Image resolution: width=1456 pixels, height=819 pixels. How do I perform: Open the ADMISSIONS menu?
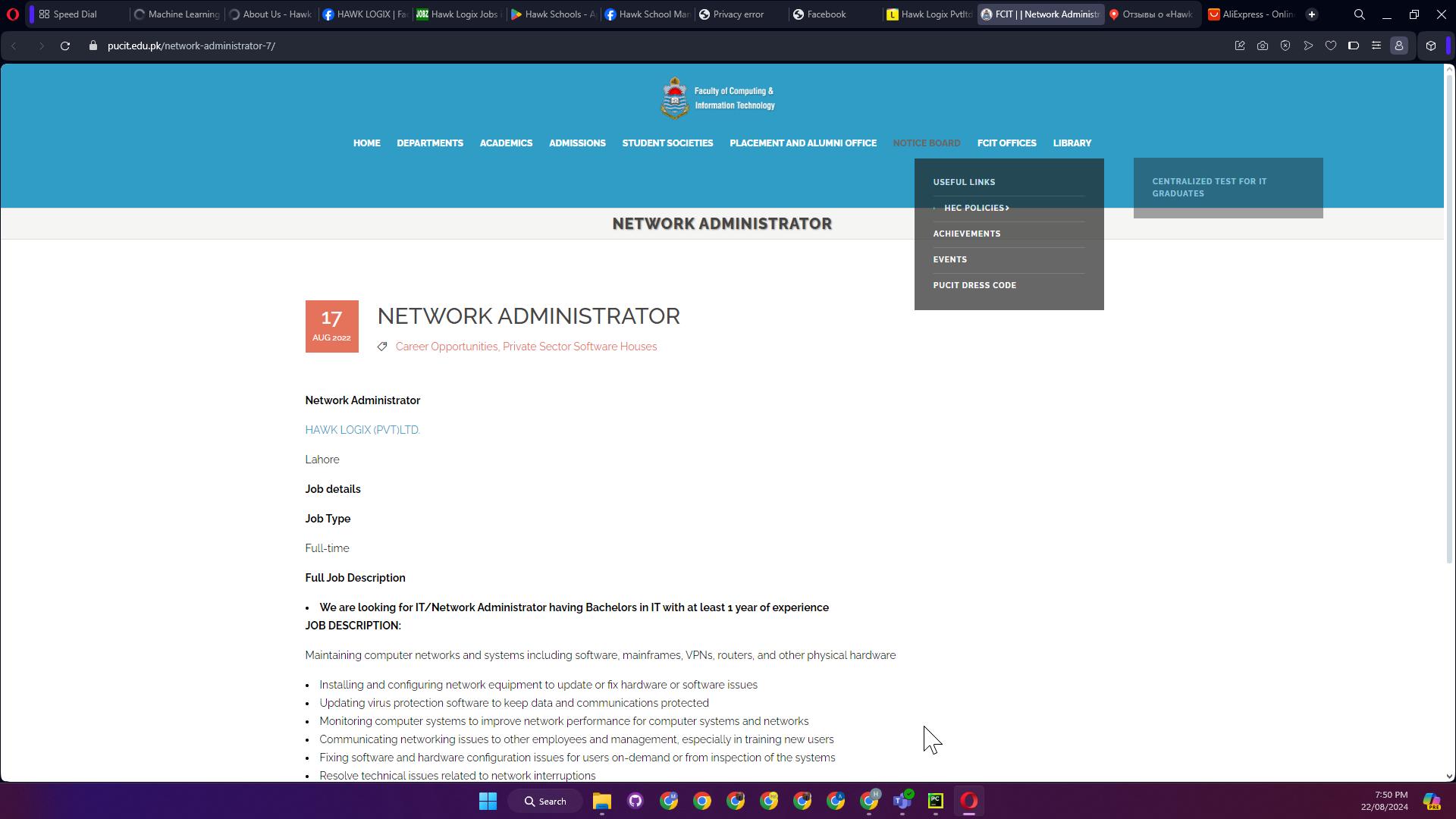[x=577, y=143]
